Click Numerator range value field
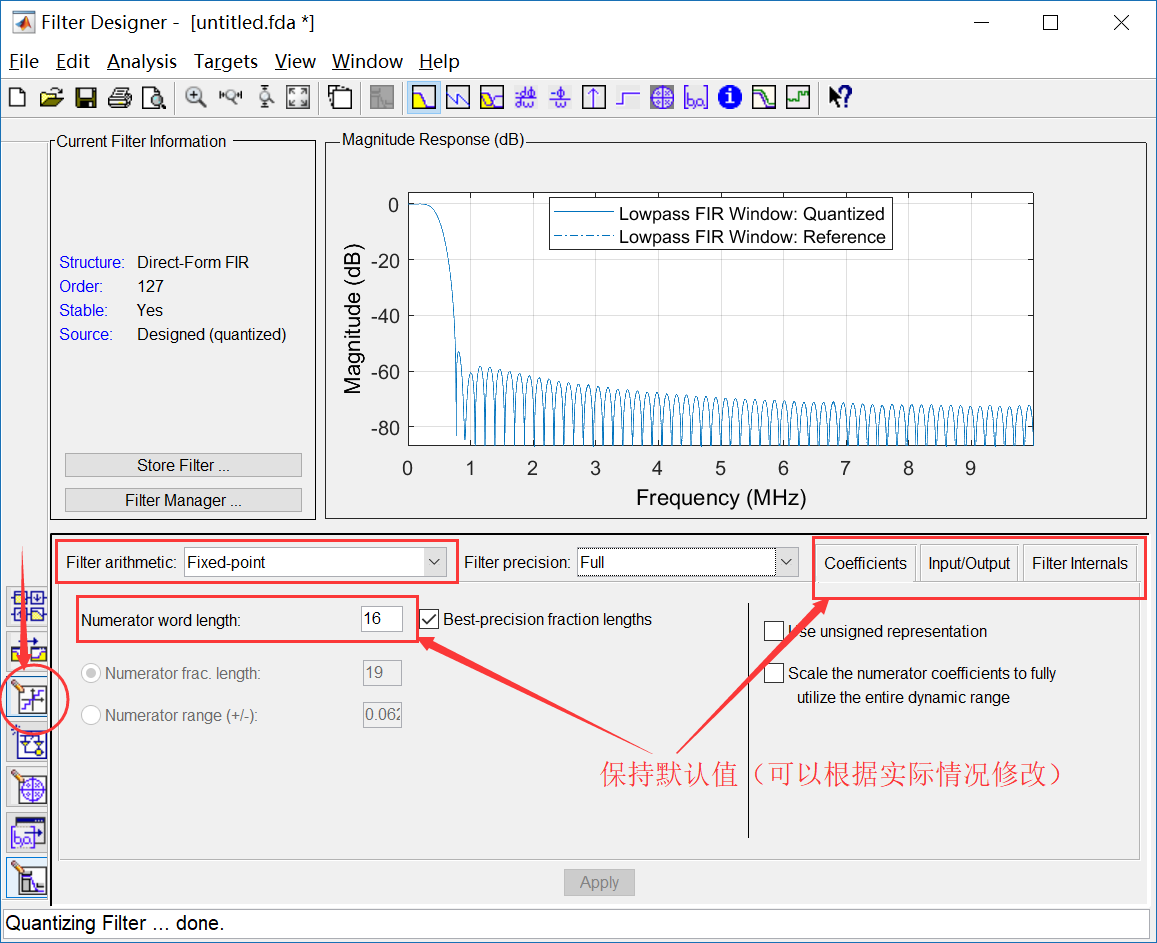The image size is (1157, 943). 382,714
